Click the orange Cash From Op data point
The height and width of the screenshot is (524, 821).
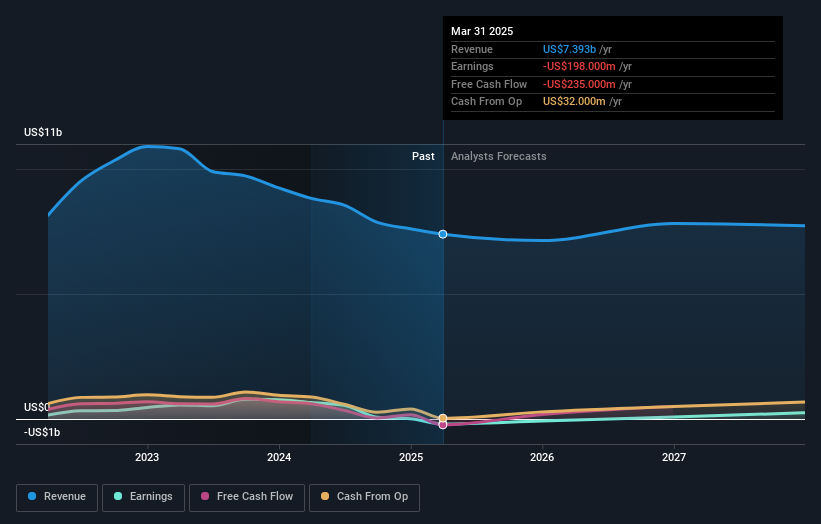click(443, 418)
